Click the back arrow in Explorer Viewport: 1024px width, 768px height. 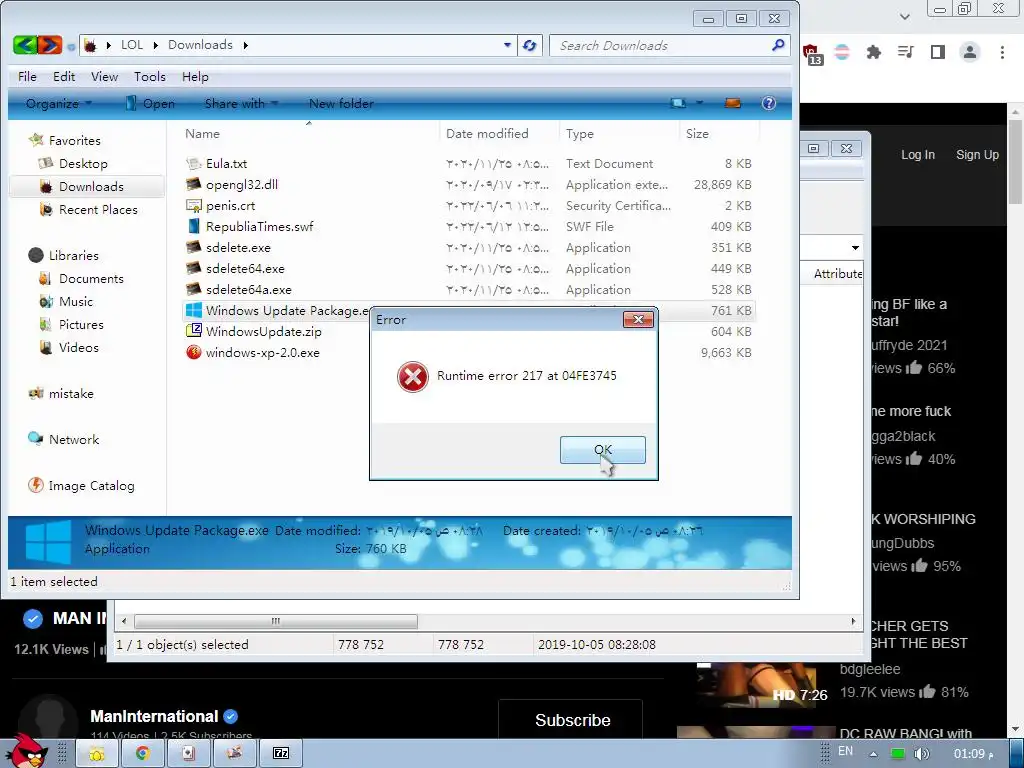pyautogui.click(x=25, y=45)
